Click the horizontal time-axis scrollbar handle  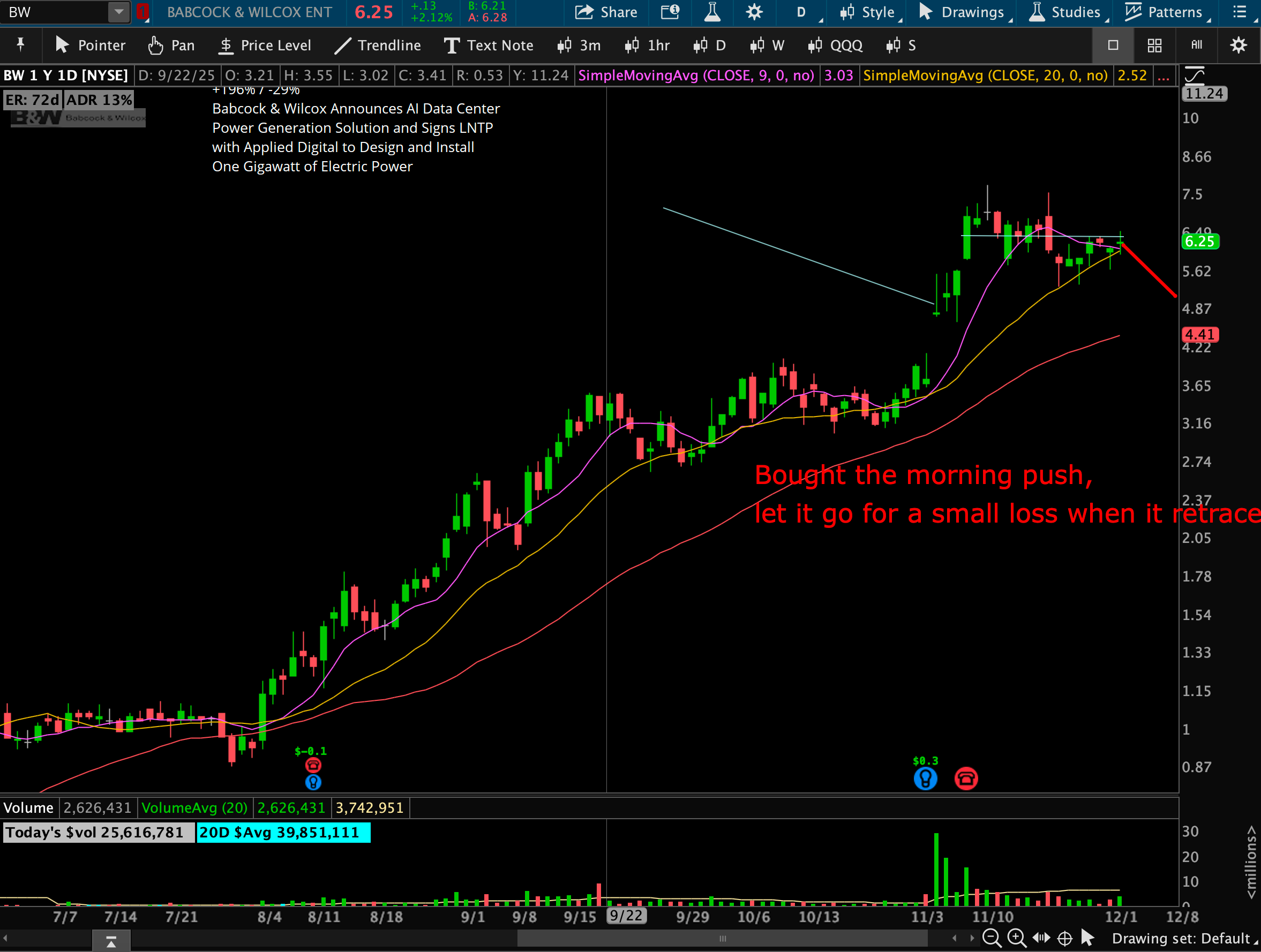pos(722,938)
